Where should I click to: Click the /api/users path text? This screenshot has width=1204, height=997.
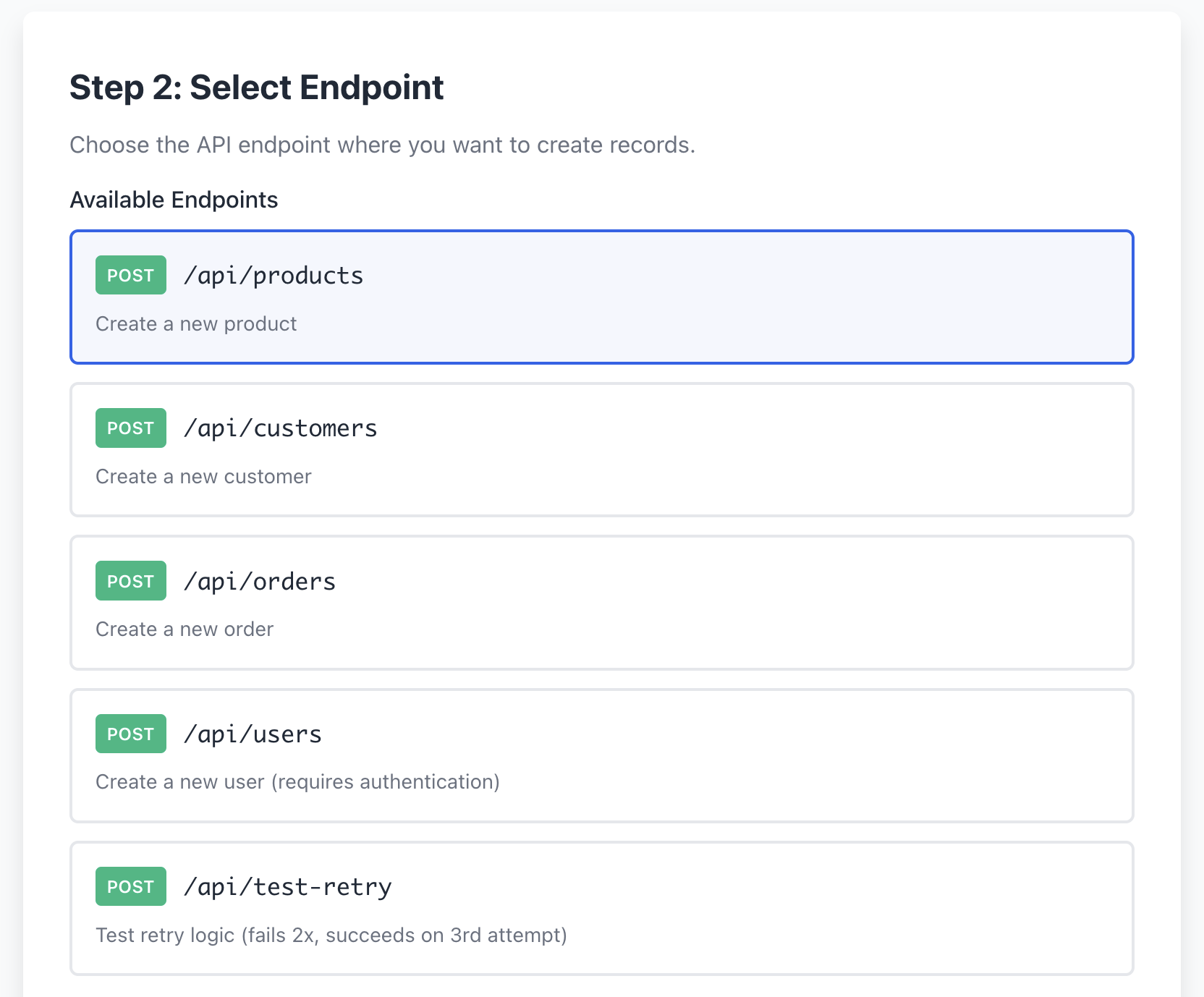252,733
